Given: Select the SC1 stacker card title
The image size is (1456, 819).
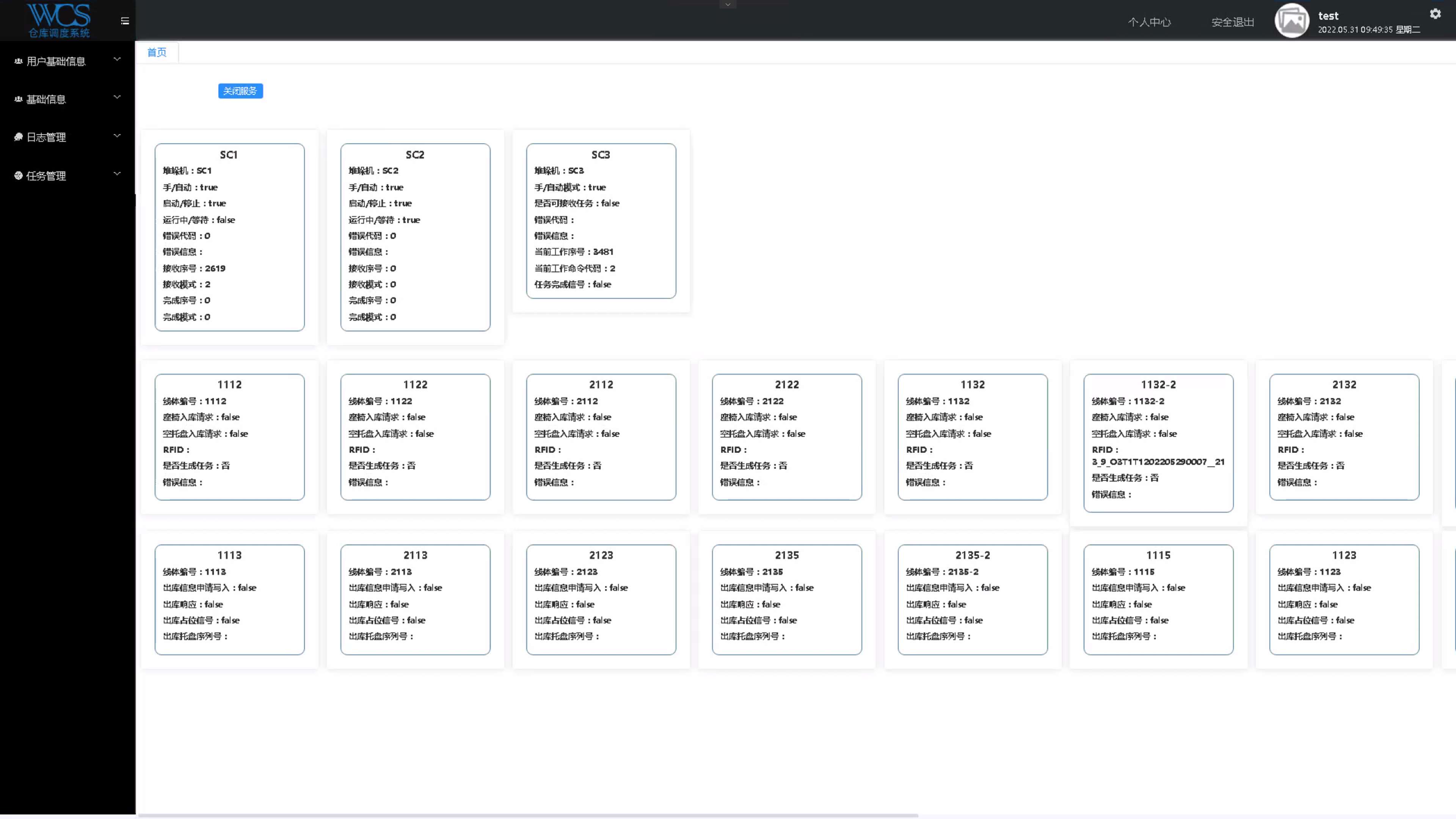Looking at the screenshot, I should coord(229,155).
